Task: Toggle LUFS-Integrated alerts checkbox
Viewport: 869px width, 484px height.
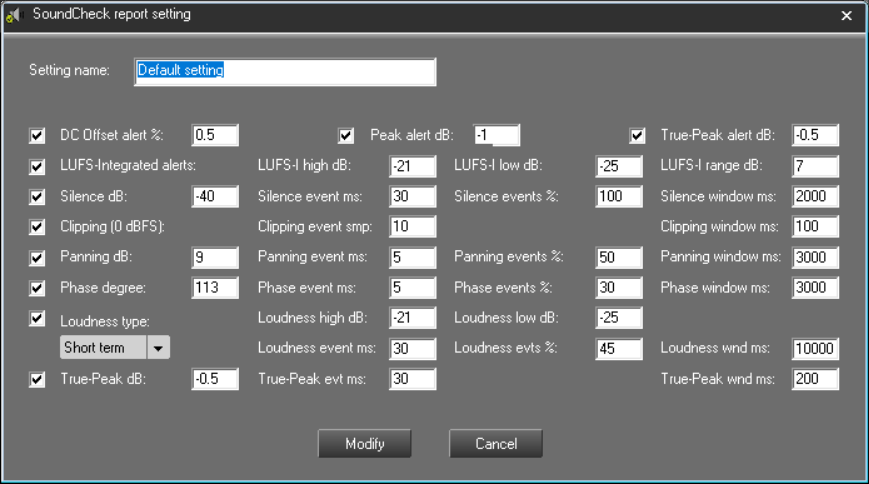Action: click(38, 166)
